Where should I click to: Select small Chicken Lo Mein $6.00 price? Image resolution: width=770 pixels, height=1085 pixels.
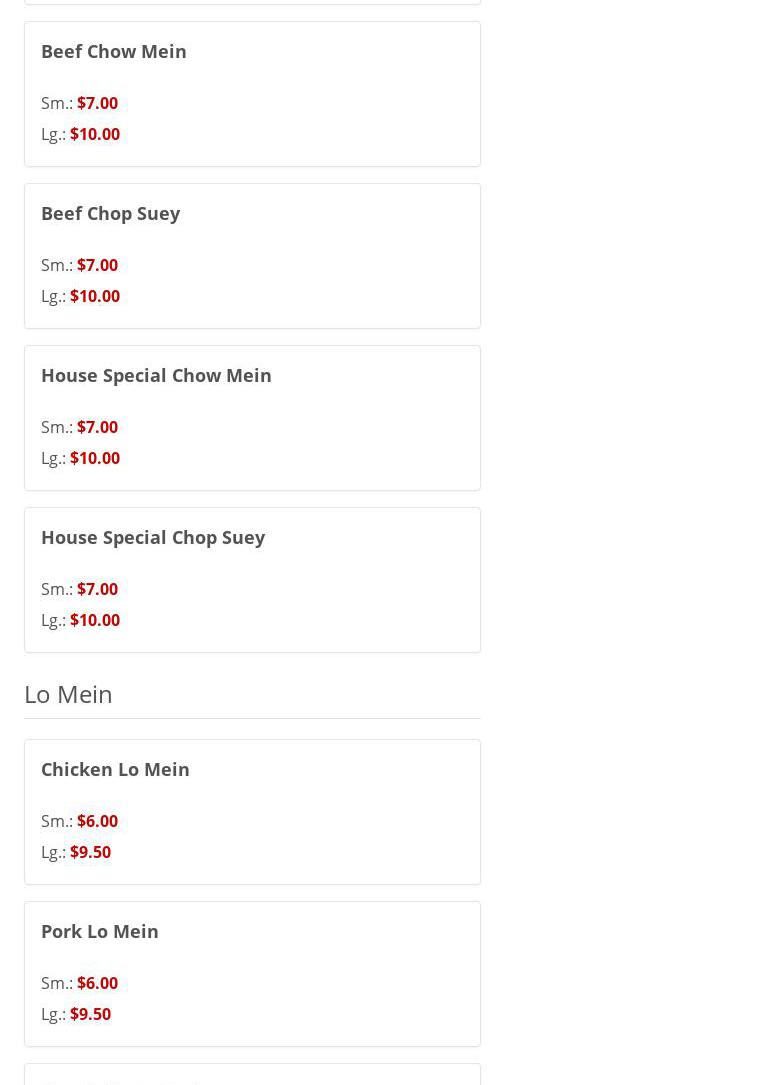(x=97, y=821)
